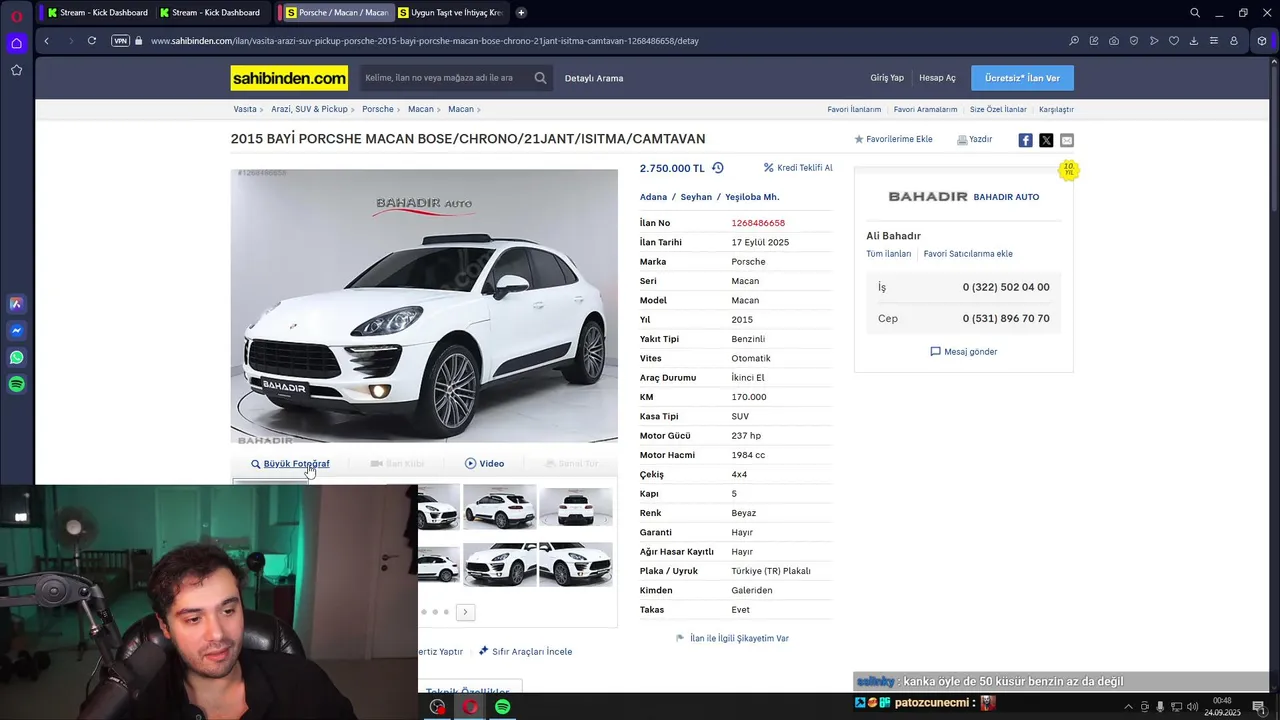Open price history clock icon
This screenshot has height=720, width=1280.
[717, 168]
